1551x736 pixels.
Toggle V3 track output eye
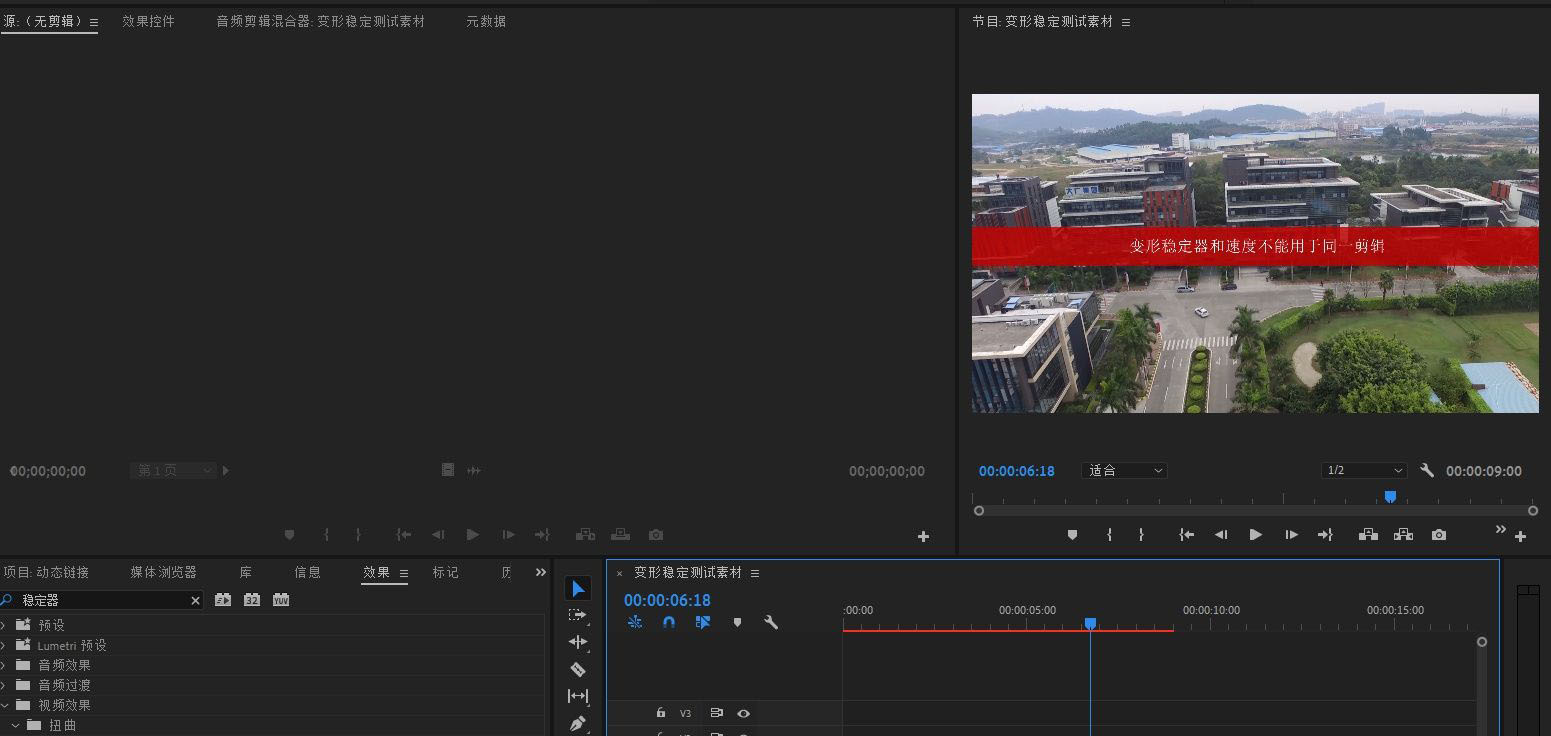(743, 713)
